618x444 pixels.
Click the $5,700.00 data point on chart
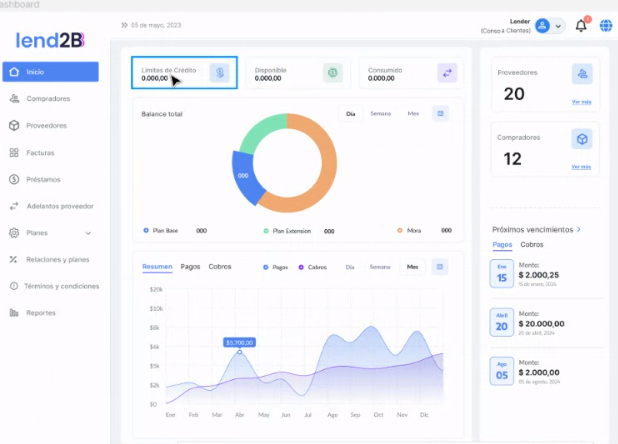click(x=239, y=352)
